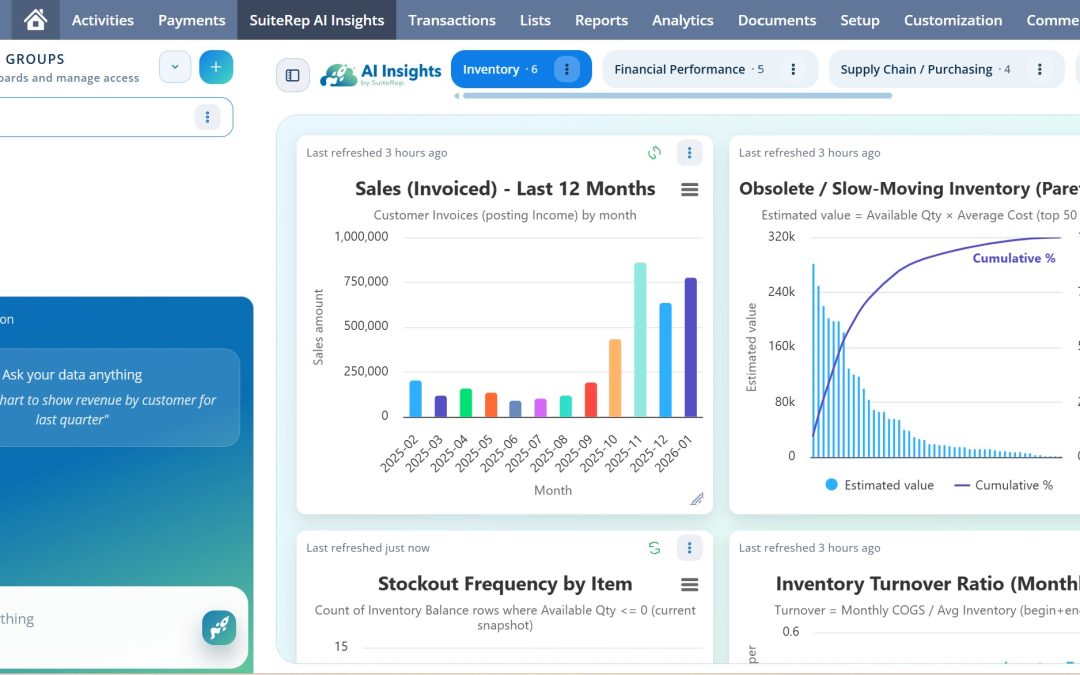Open the kebab menu on the Inventory tab
This screenshot has height=675, width=1080.
566,69
